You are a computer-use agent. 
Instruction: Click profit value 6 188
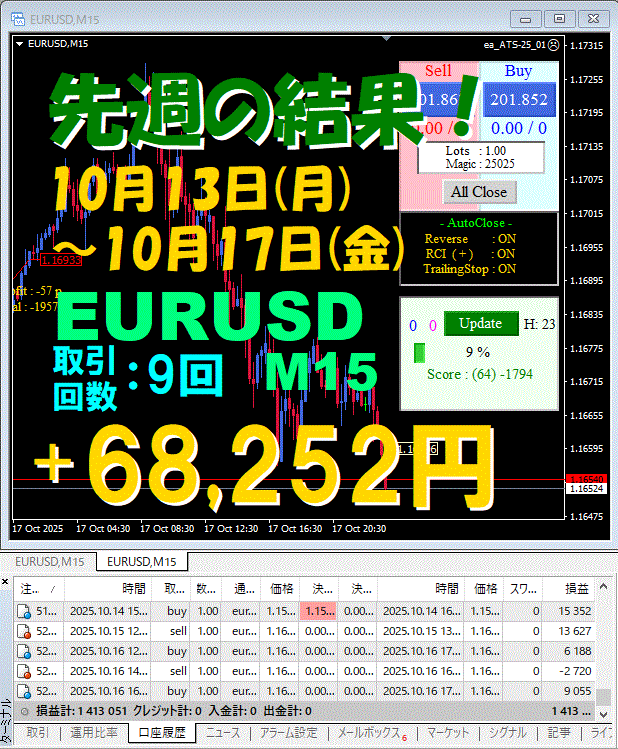[577, 652]
